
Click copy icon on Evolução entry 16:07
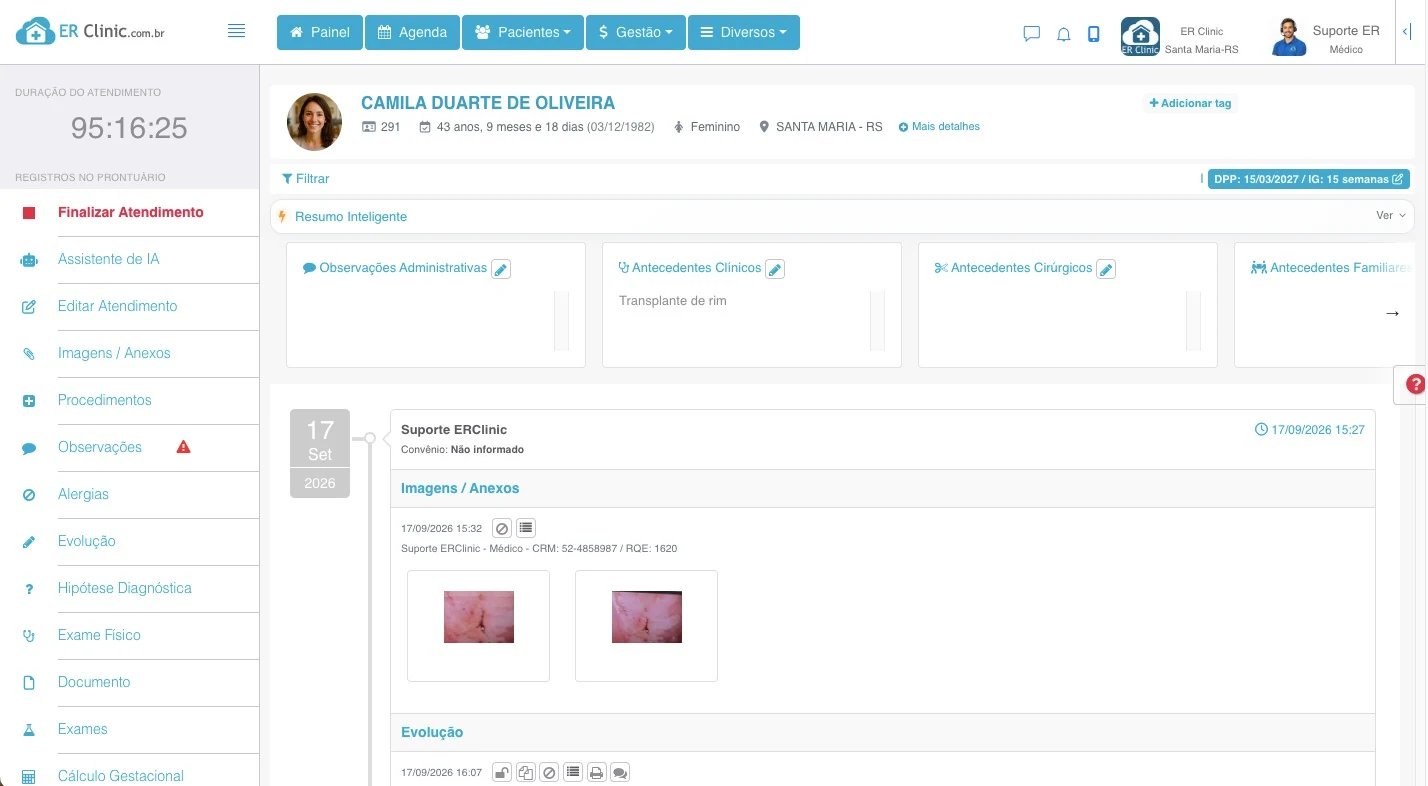click(x=525, y=773)
